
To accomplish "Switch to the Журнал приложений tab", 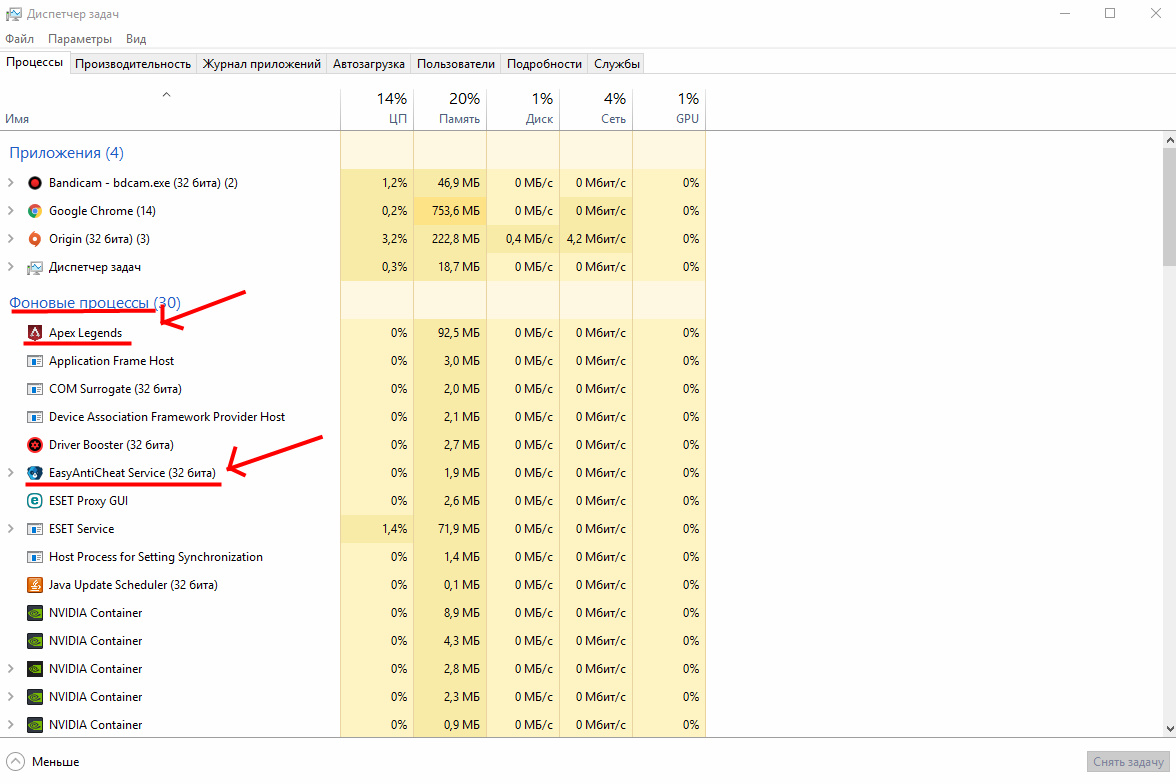I will (262, 64).
